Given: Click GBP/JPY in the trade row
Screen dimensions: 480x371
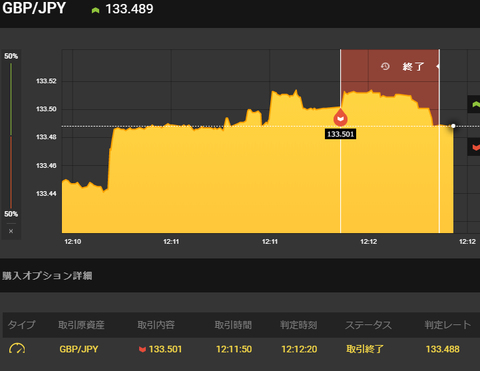Looking at the screenshot, I should tap(79, 349).
